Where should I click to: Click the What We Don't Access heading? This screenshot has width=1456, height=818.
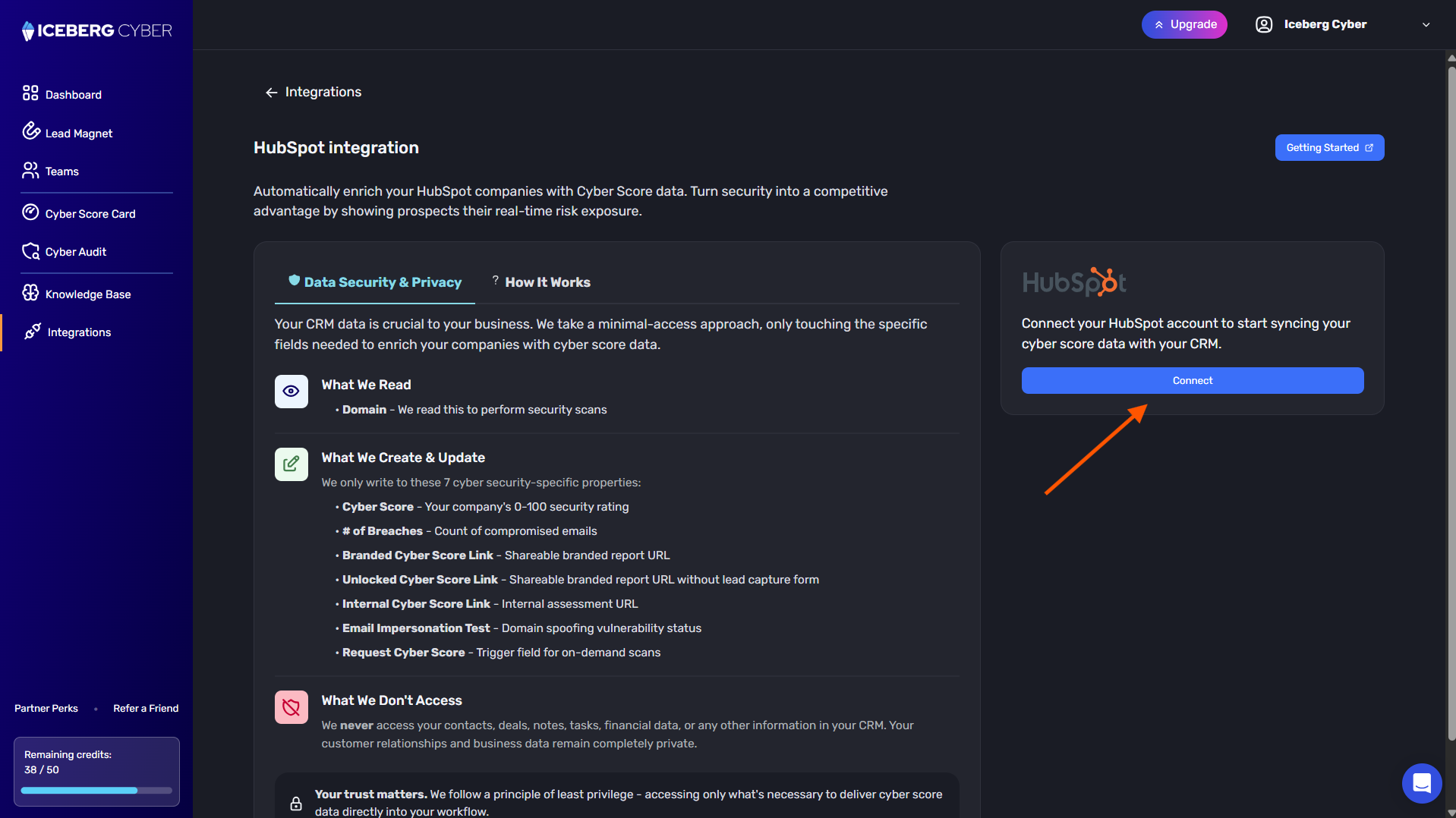[391, 700]
